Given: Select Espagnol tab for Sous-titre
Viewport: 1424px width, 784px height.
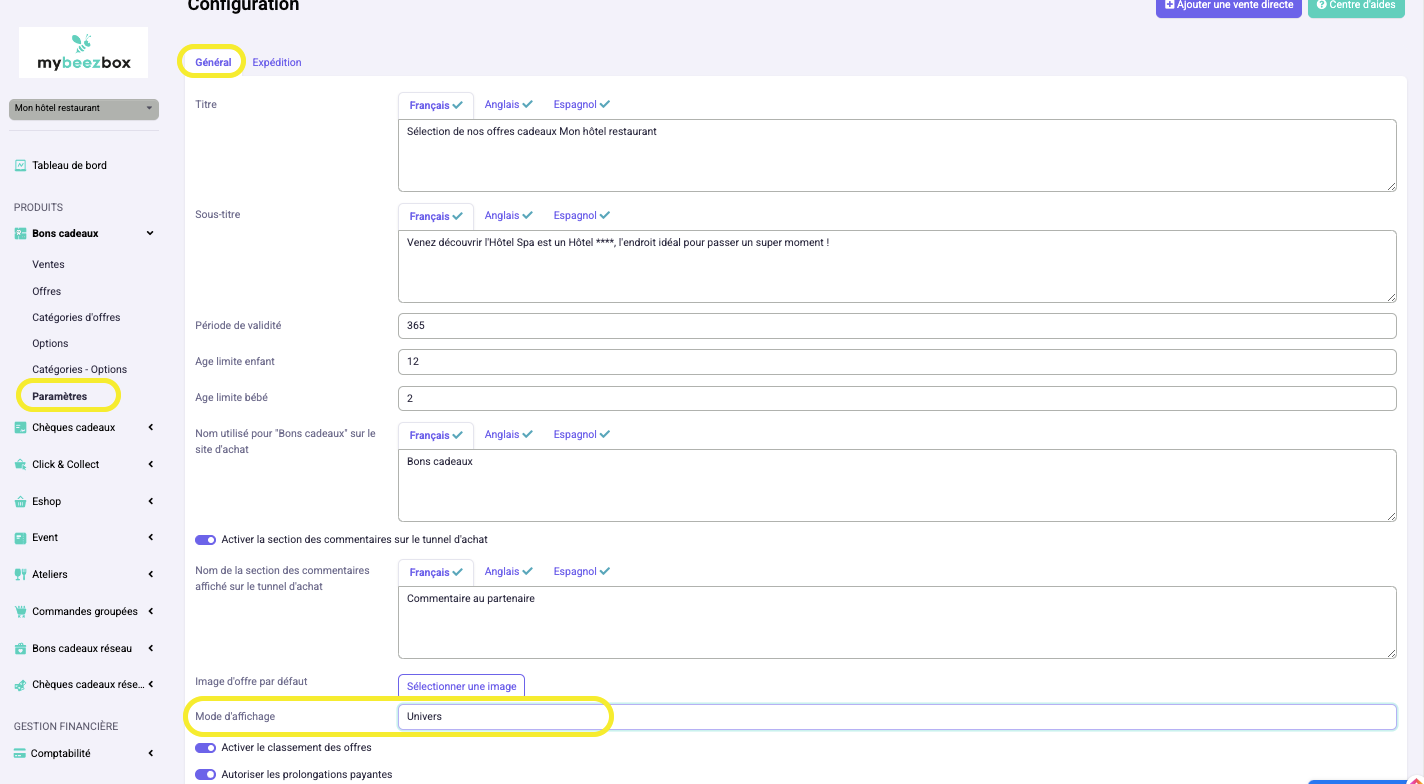Looking at the screenshot, I should (582, 215).
